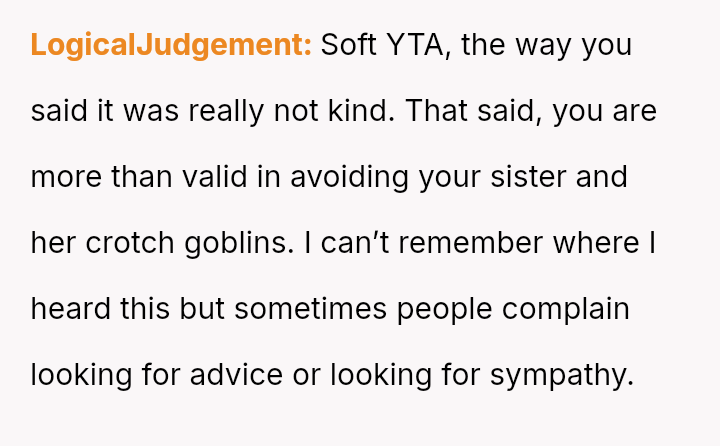
Task: Click the word "can't" in the comment
Action: pos(364,244)
